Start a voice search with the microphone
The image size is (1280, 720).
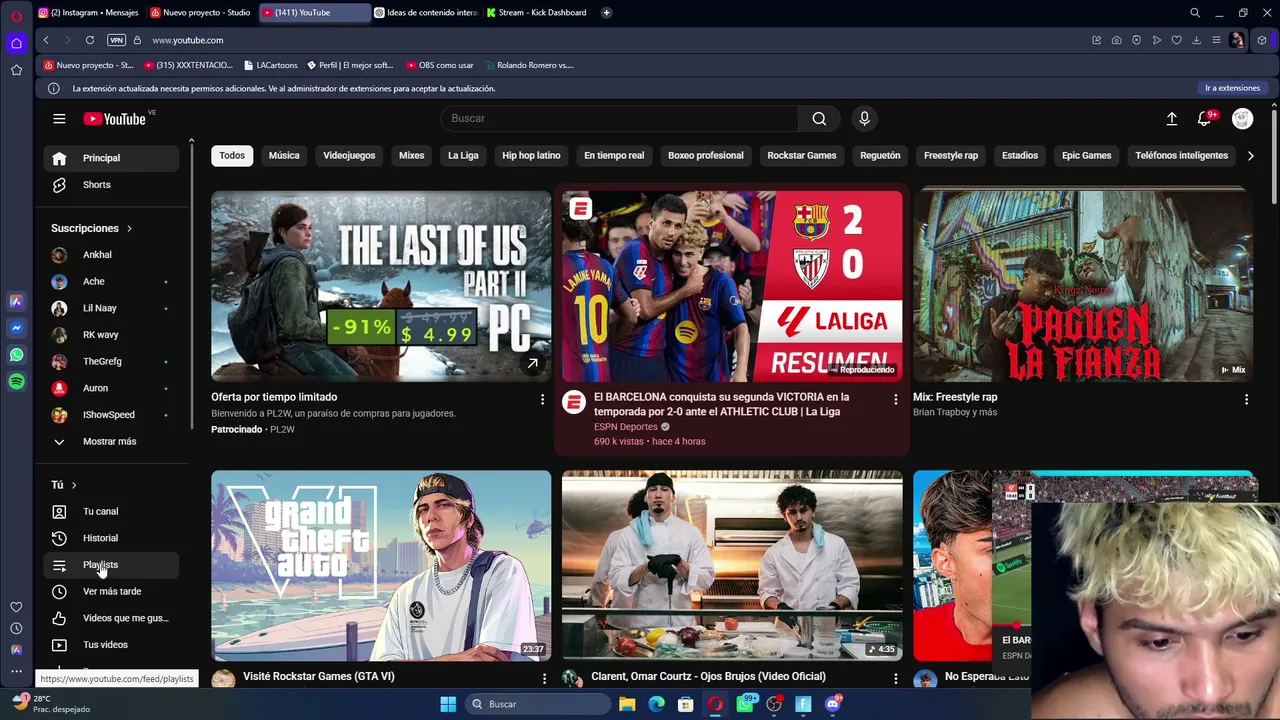(865, 119)
